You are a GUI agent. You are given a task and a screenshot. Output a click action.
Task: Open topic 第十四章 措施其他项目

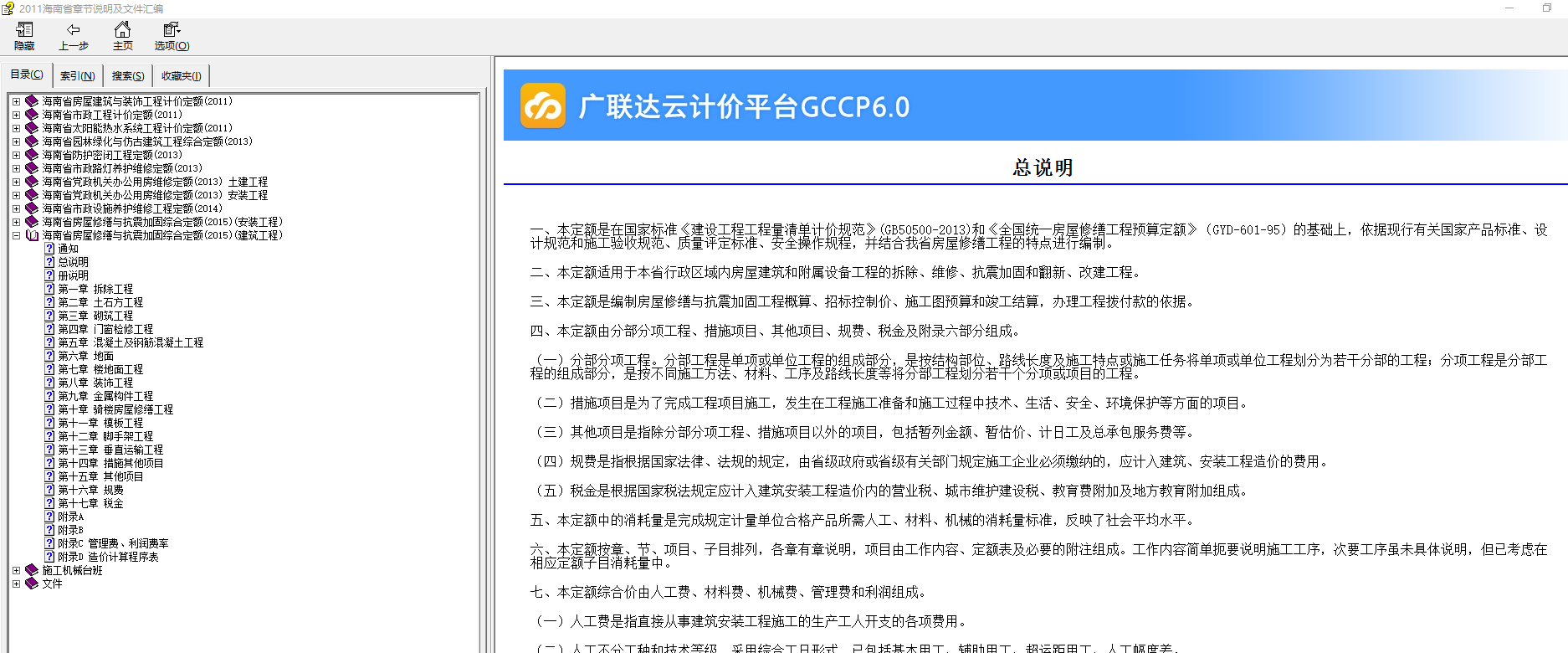[110, 463]
